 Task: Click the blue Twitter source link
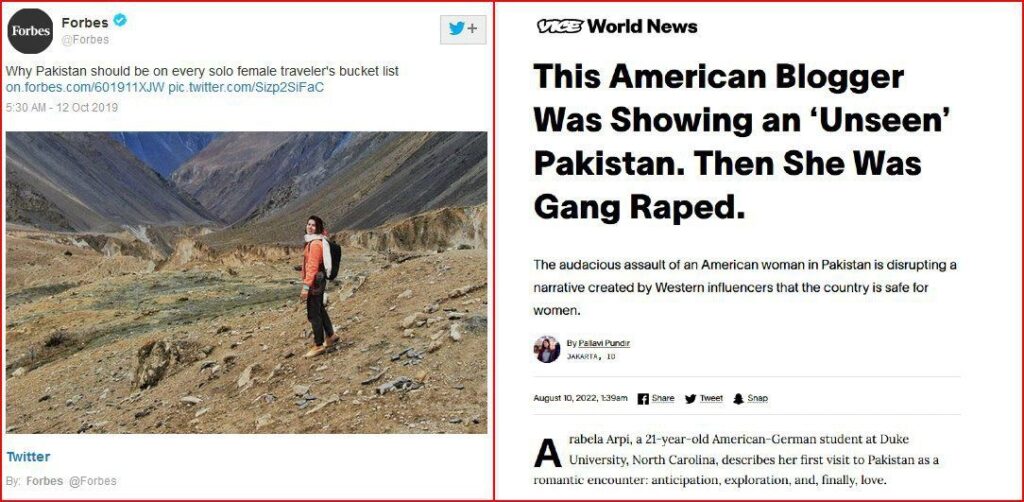[28, 457]
